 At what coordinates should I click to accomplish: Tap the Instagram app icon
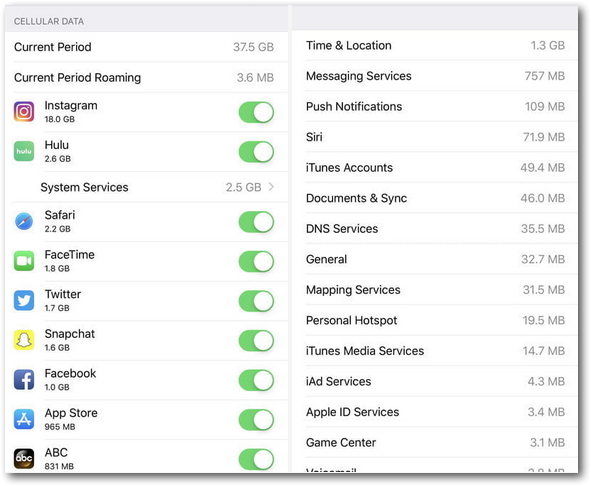coord(24,112)
